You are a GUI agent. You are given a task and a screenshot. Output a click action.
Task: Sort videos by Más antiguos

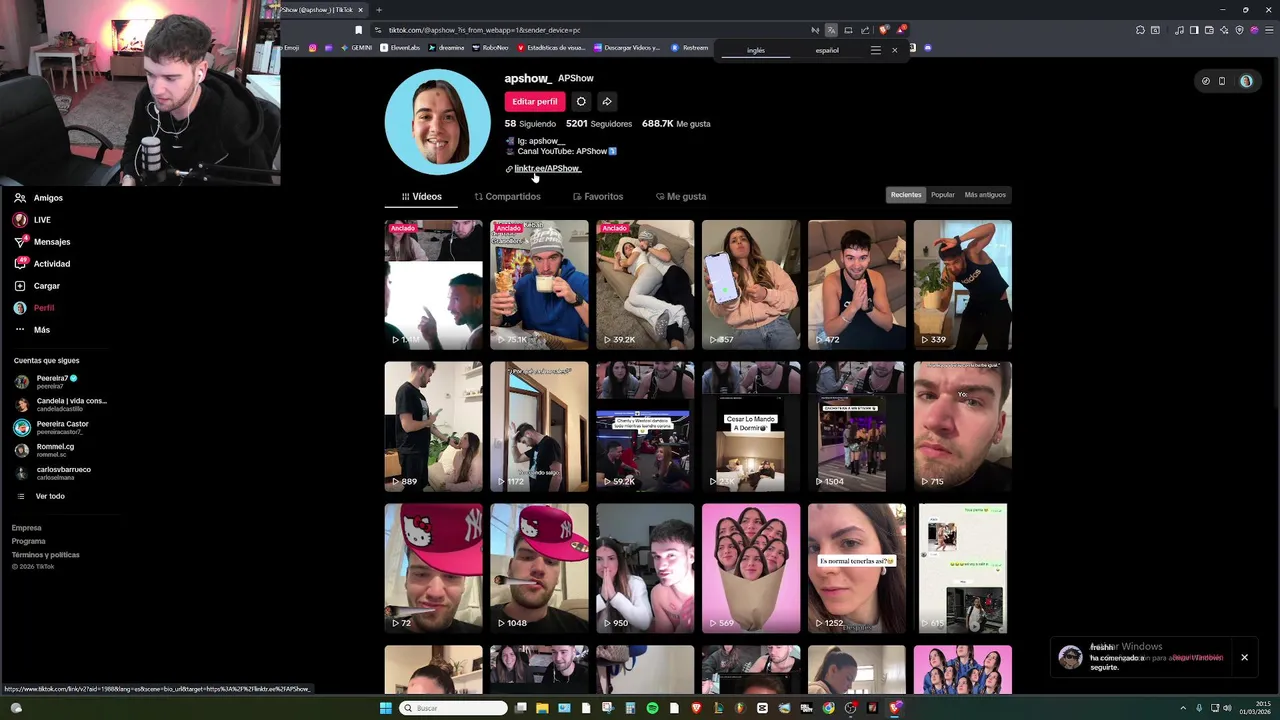[x=985, y=195]
